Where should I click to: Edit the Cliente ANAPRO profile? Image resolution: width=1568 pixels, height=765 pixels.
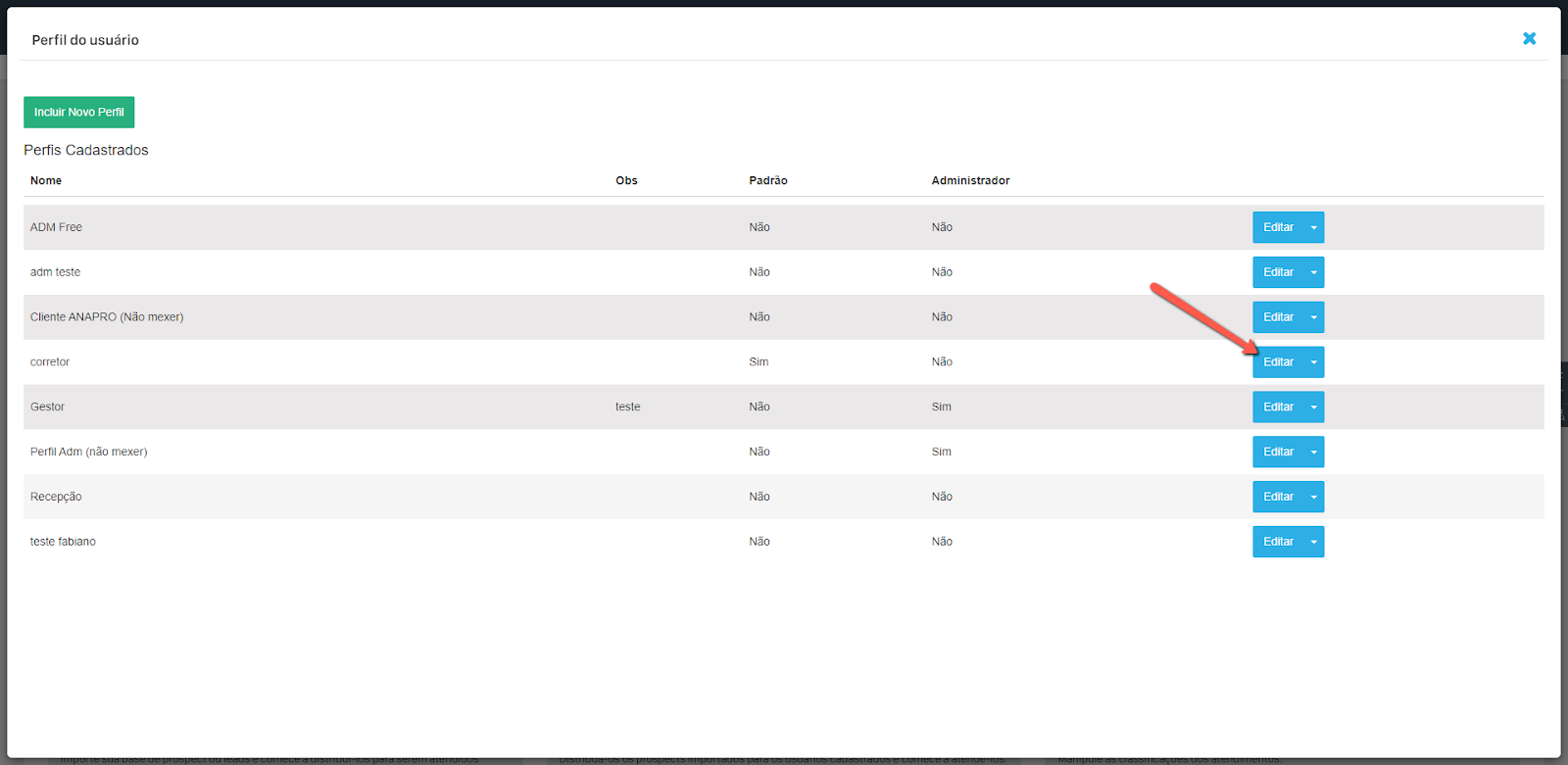[1278, 317]
